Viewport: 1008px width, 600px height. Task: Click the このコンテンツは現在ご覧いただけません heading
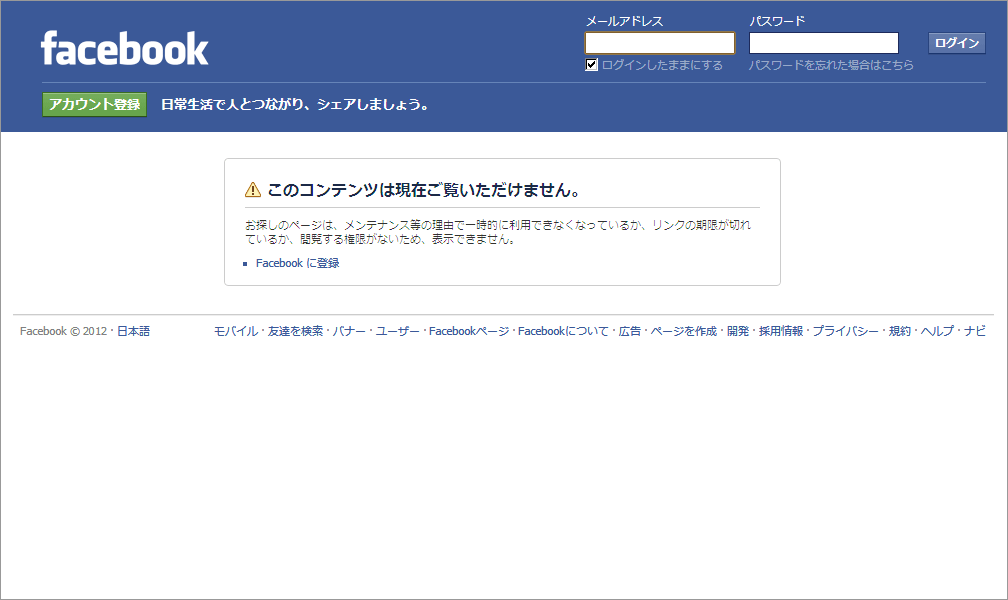click(x=424, y=190)
